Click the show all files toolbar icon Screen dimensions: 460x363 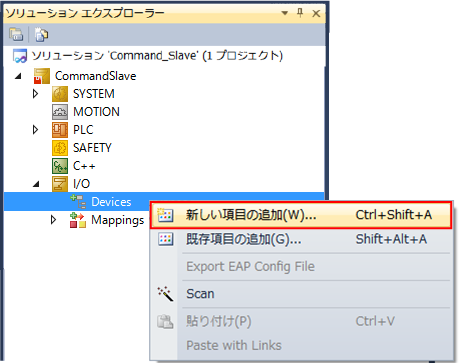point(42,34)
